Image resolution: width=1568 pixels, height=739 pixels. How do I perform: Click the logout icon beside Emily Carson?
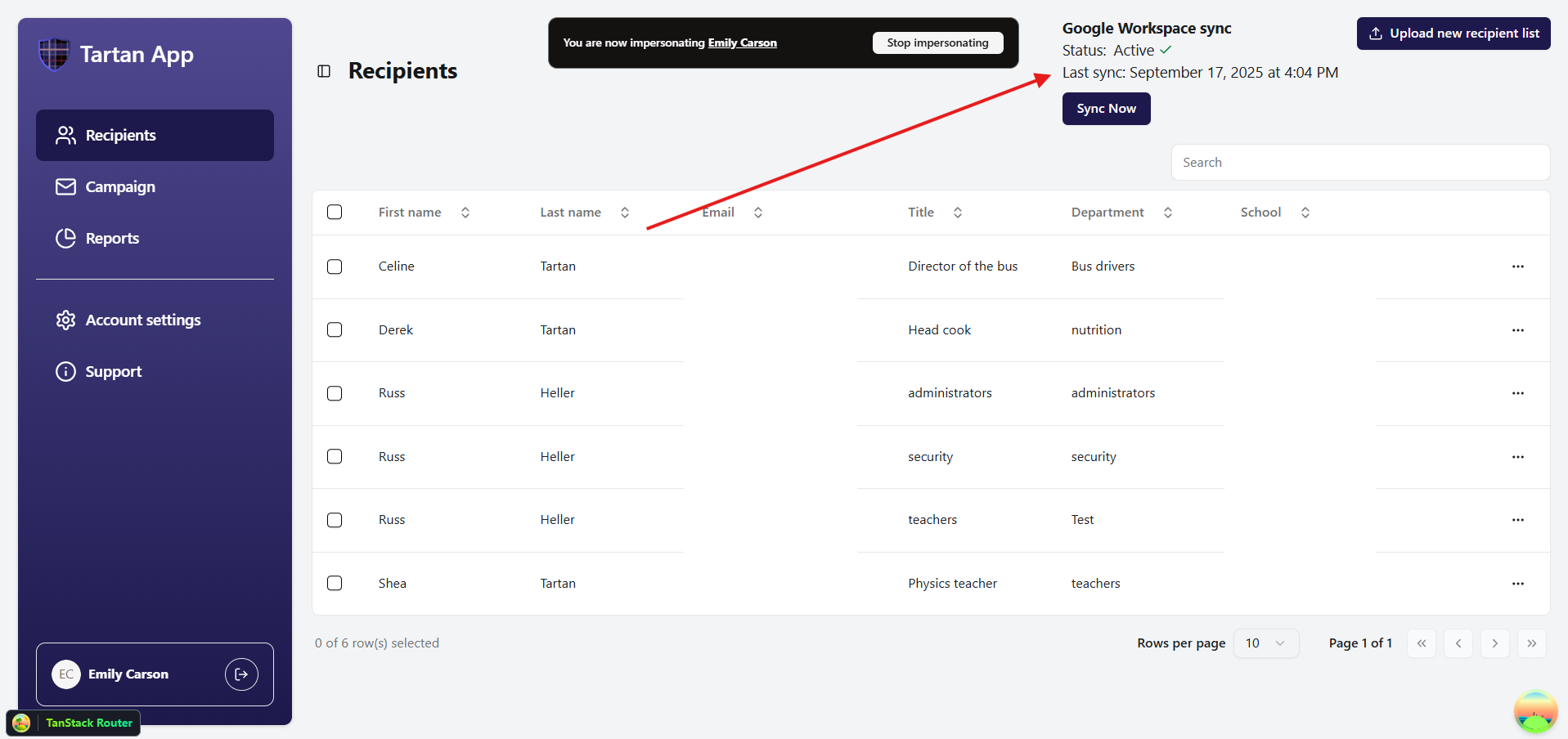coord(241,674)
